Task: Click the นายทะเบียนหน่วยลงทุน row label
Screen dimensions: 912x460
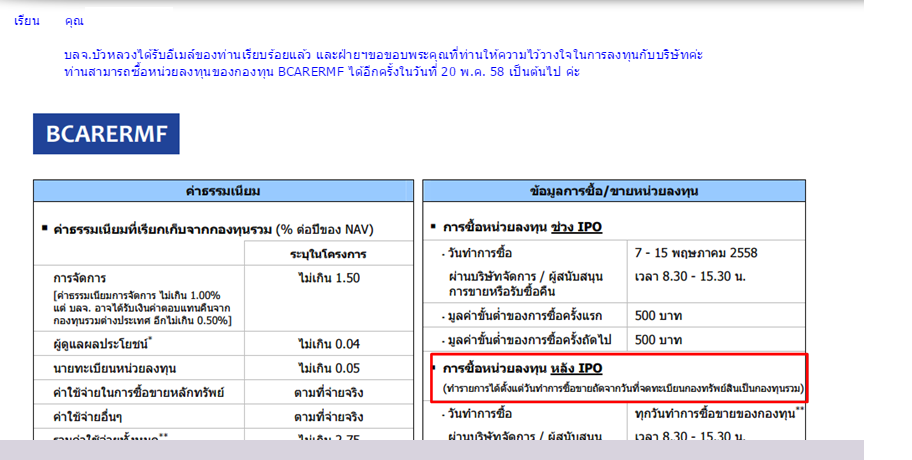Action: (x=115, y=368)
